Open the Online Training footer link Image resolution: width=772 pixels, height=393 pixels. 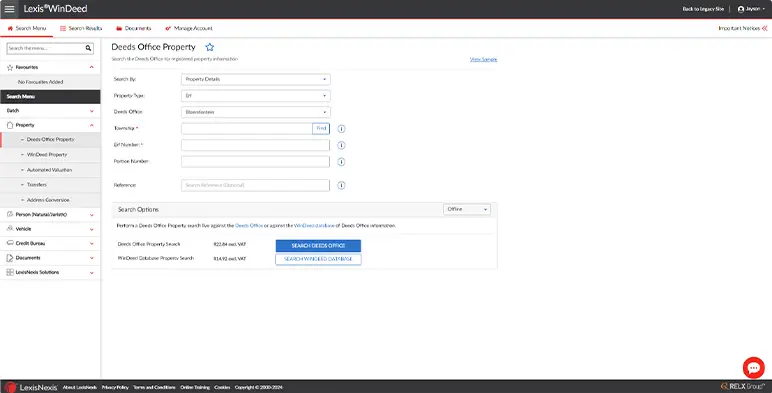pyautogui.click(x=195, y=388)
